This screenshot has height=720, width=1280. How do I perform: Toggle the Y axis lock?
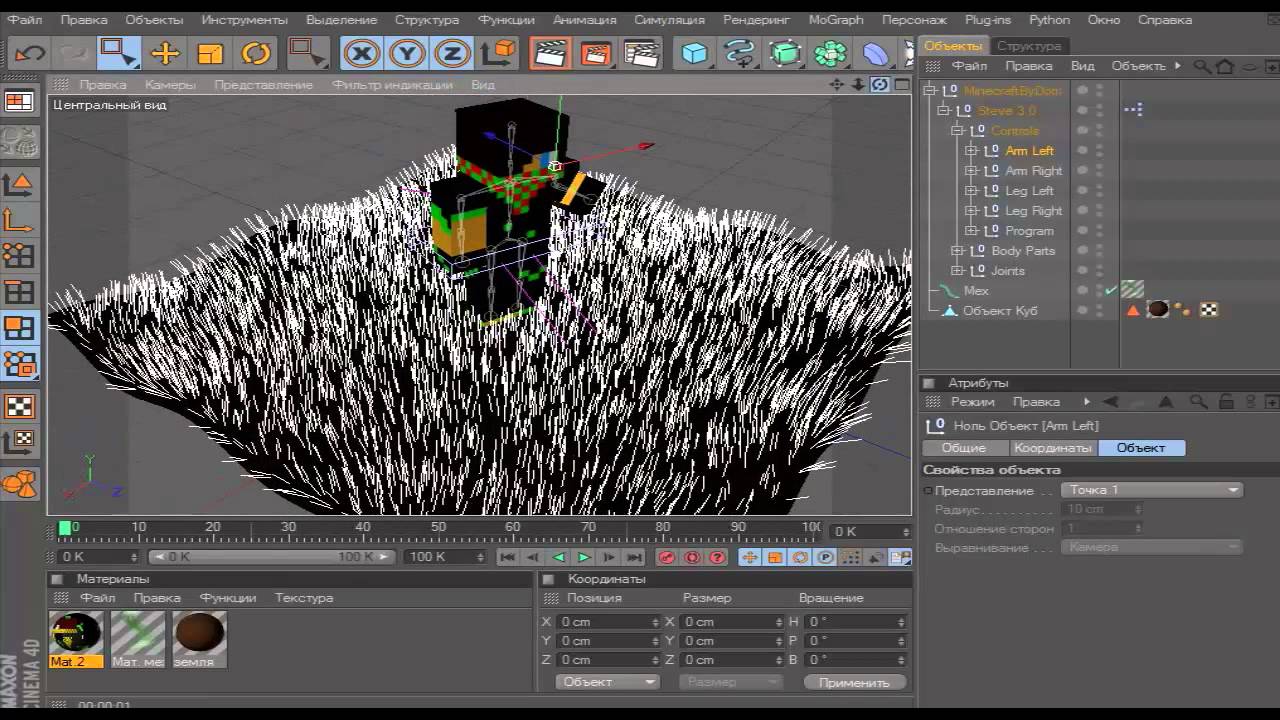(x=408, y=54)
